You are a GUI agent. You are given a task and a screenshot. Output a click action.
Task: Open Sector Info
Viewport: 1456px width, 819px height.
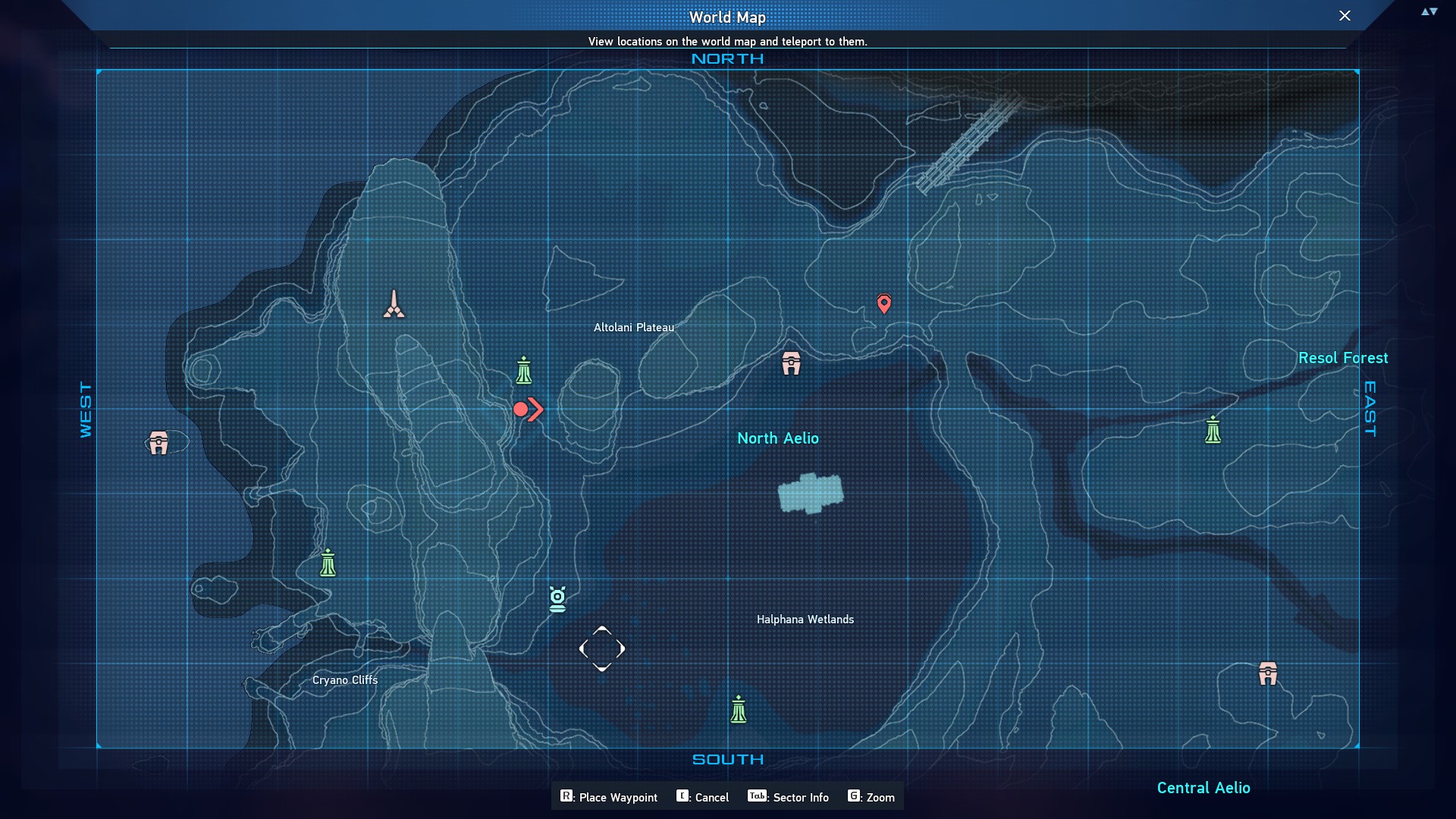pyautogui.click(x=789, y=797)
